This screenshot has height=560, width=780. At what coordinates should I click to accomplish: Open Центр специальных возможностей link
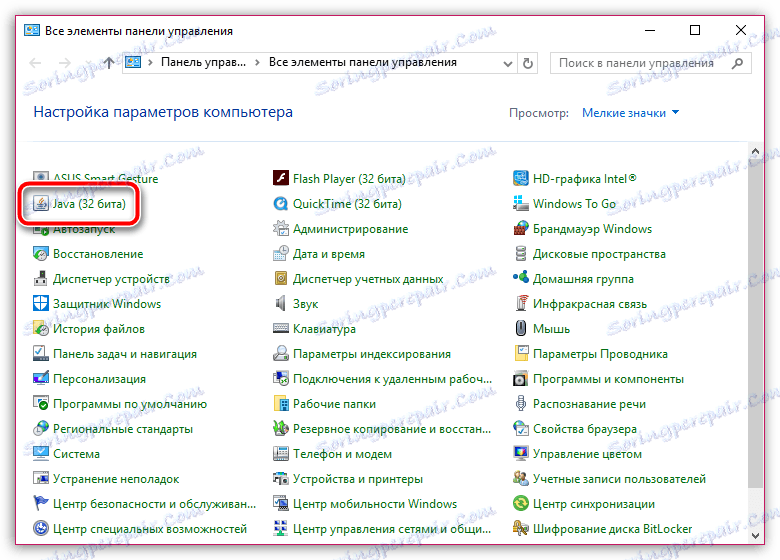coord(150,529)
